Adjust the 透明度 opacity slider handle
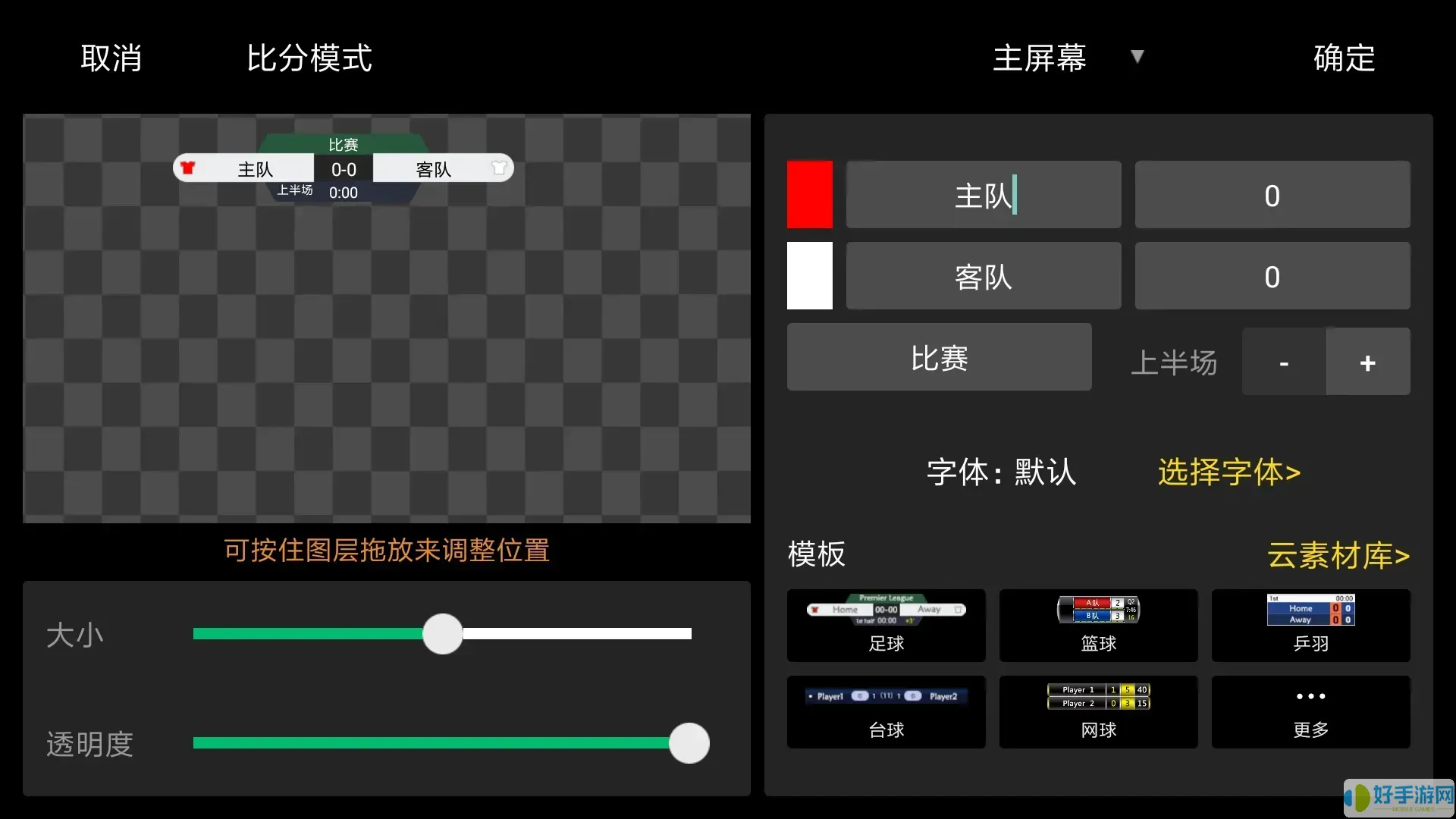This screenshot has height=819, width=1456. click(x=689, y=743)
